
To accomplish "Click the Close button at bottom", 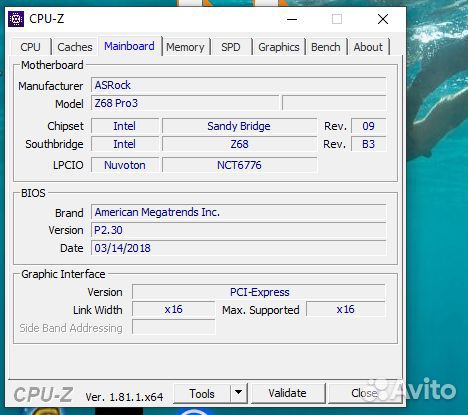I will (x=365, y=393).
